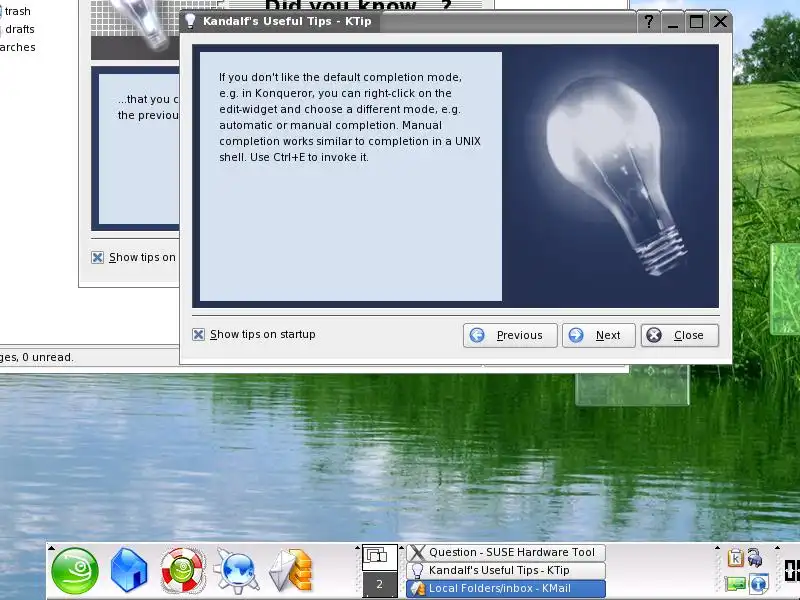This screenshot has height=600, width=800.
Task: Switch to virtual desktop 1 in pager
Action: 380,558
